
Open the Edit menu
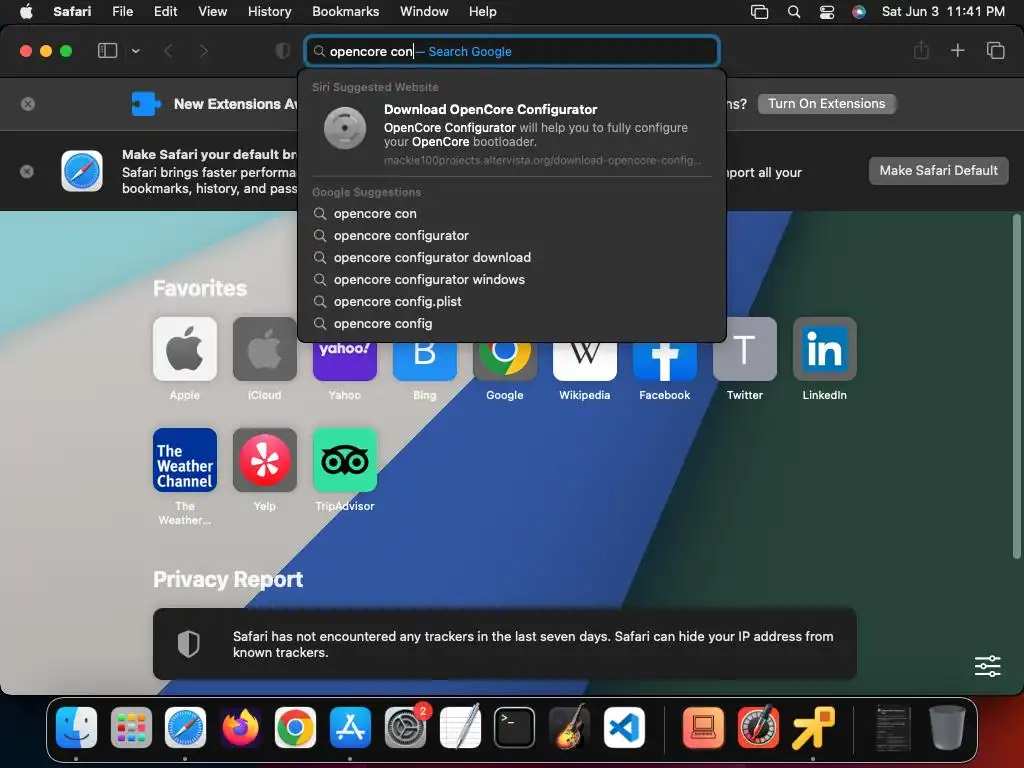pos(165,11)
